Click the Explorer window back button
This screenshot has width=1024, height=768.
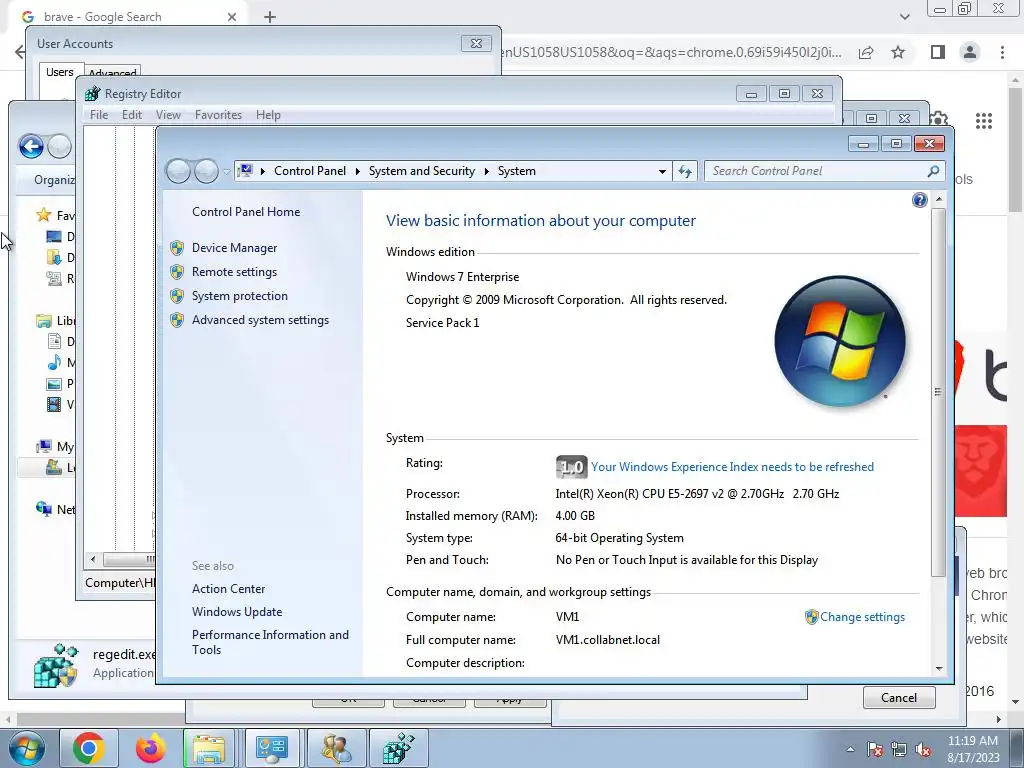click(x=31, y=146)
